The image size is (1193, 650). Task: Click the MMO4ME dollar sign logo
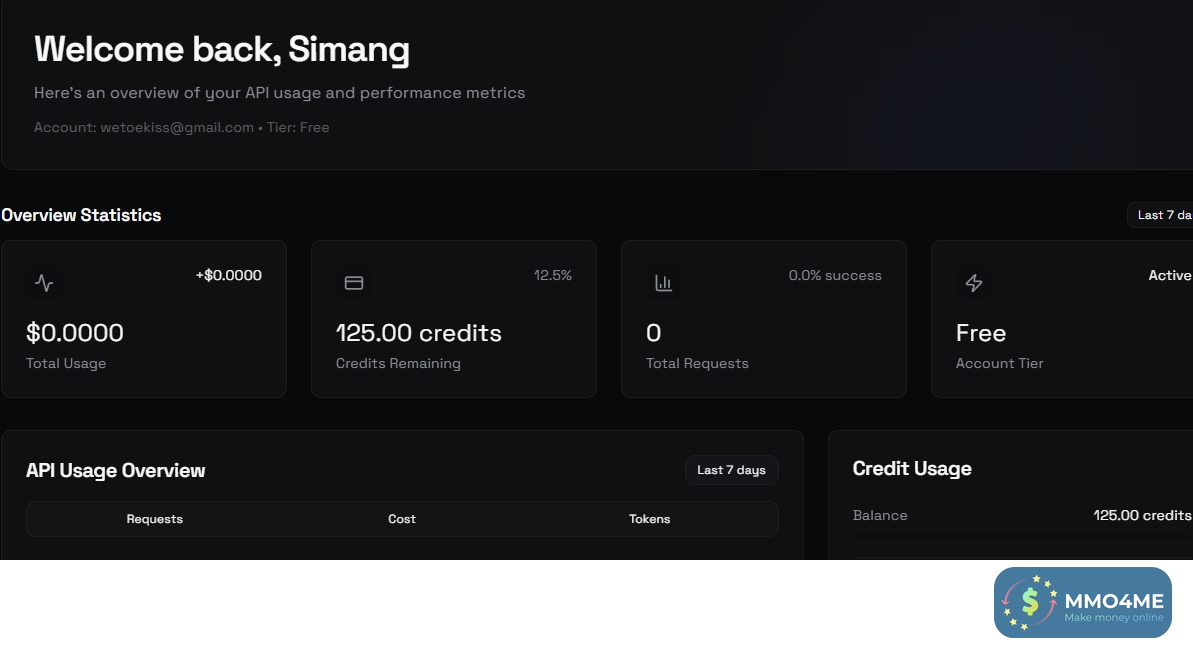1030,602
